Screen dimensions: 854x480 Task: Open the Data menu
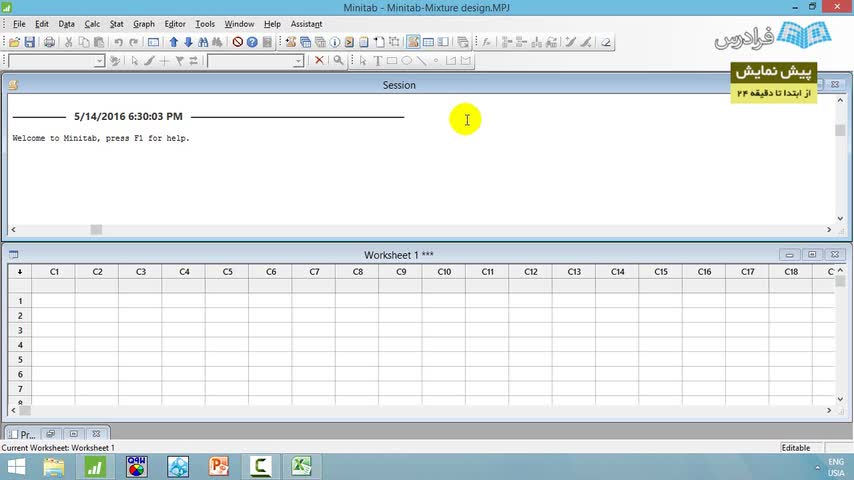(66, 24)
